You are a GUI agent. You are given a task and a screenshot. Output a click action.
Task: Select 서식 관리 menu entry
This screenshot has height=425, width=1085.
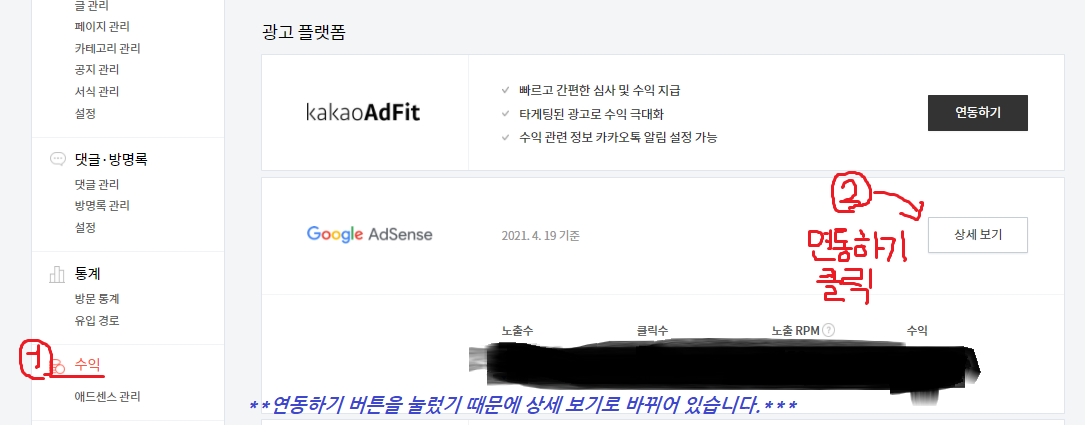[x=96, y=91]
